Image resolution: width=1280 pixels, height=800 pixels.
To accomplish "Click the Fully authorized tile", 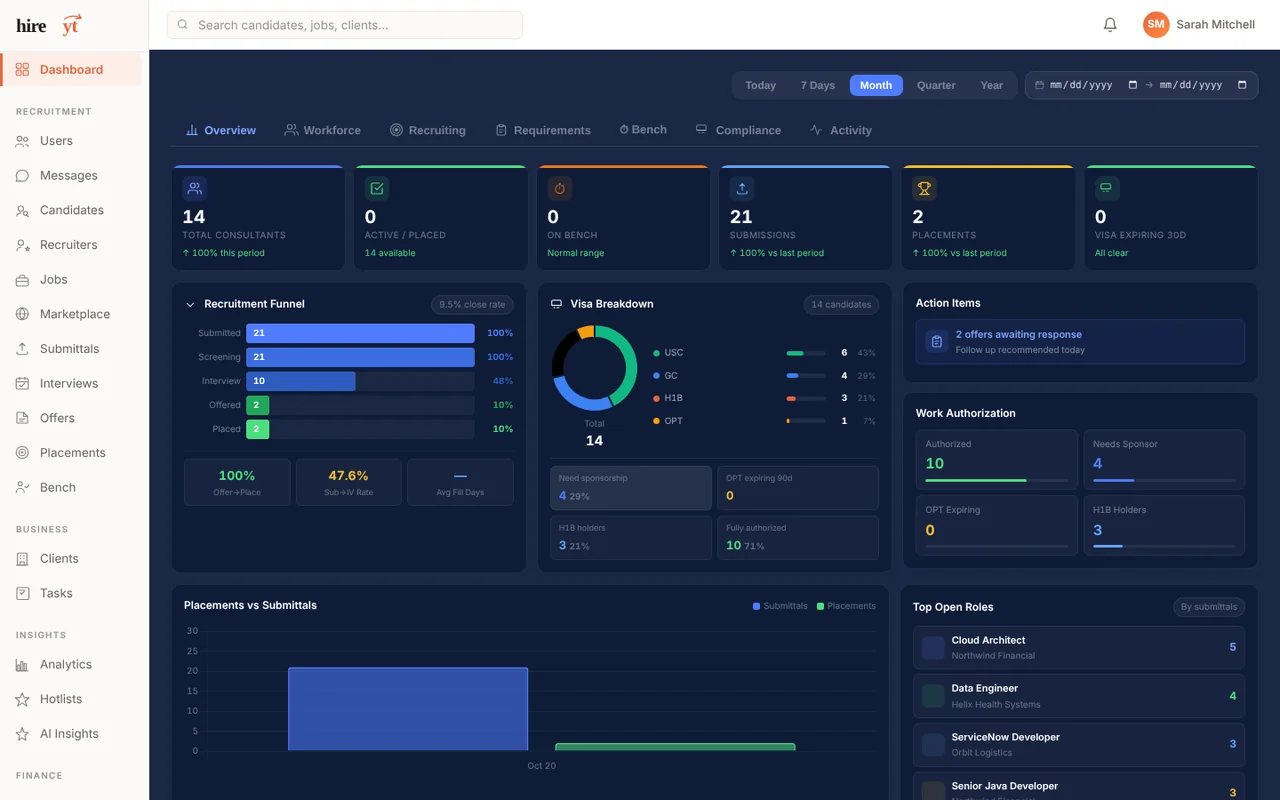I will click(x=798, y=538).
